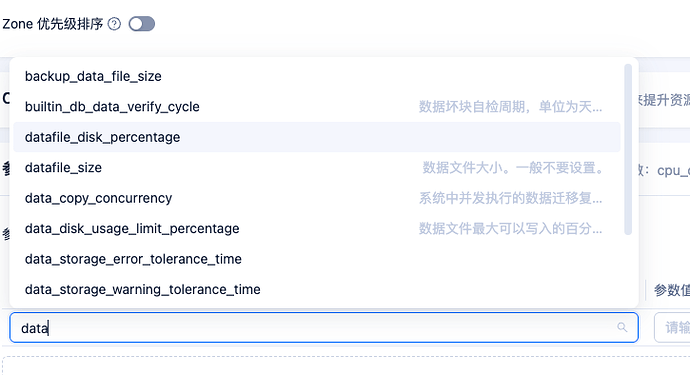The width and height of the screenshot is (690, 375).
Task: Focus the parameter search field containing data
Action: 324,327
